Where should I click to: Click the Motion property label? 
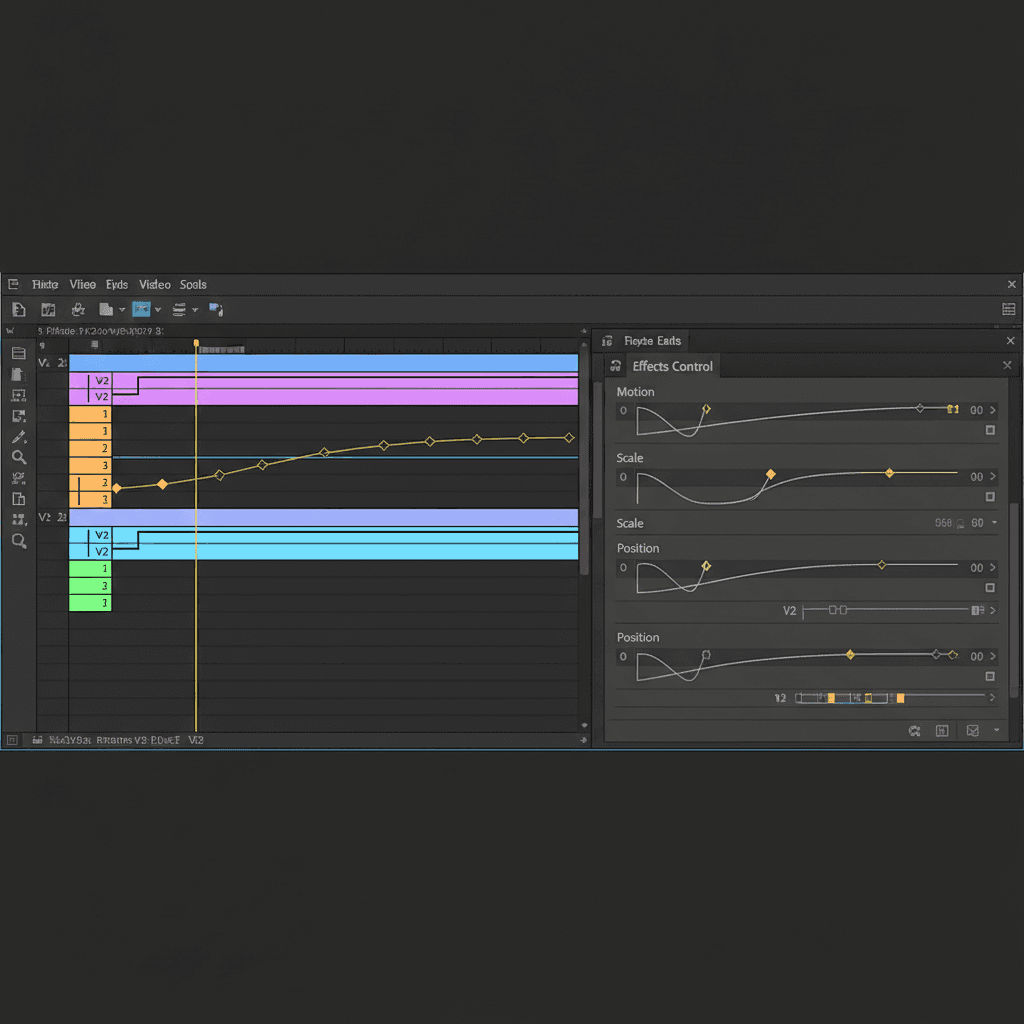(x=635, y=392)
